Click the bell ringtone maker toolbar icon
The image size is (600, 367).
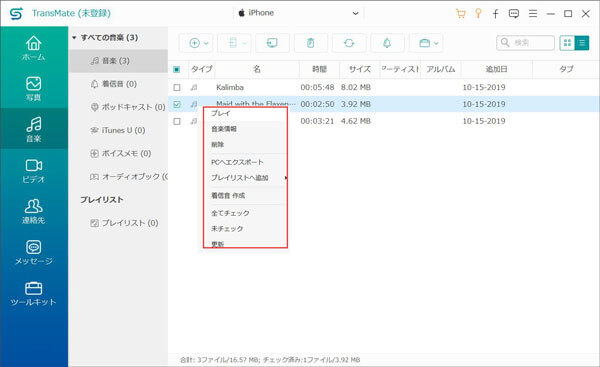387,43
